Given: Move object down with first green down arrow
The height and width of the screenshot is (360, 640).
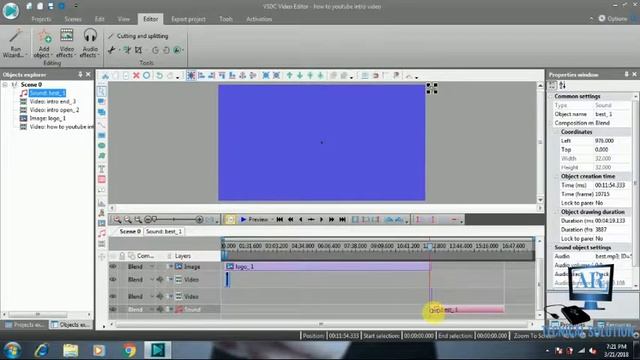Looking at the screenshot, I should (300, 76).
